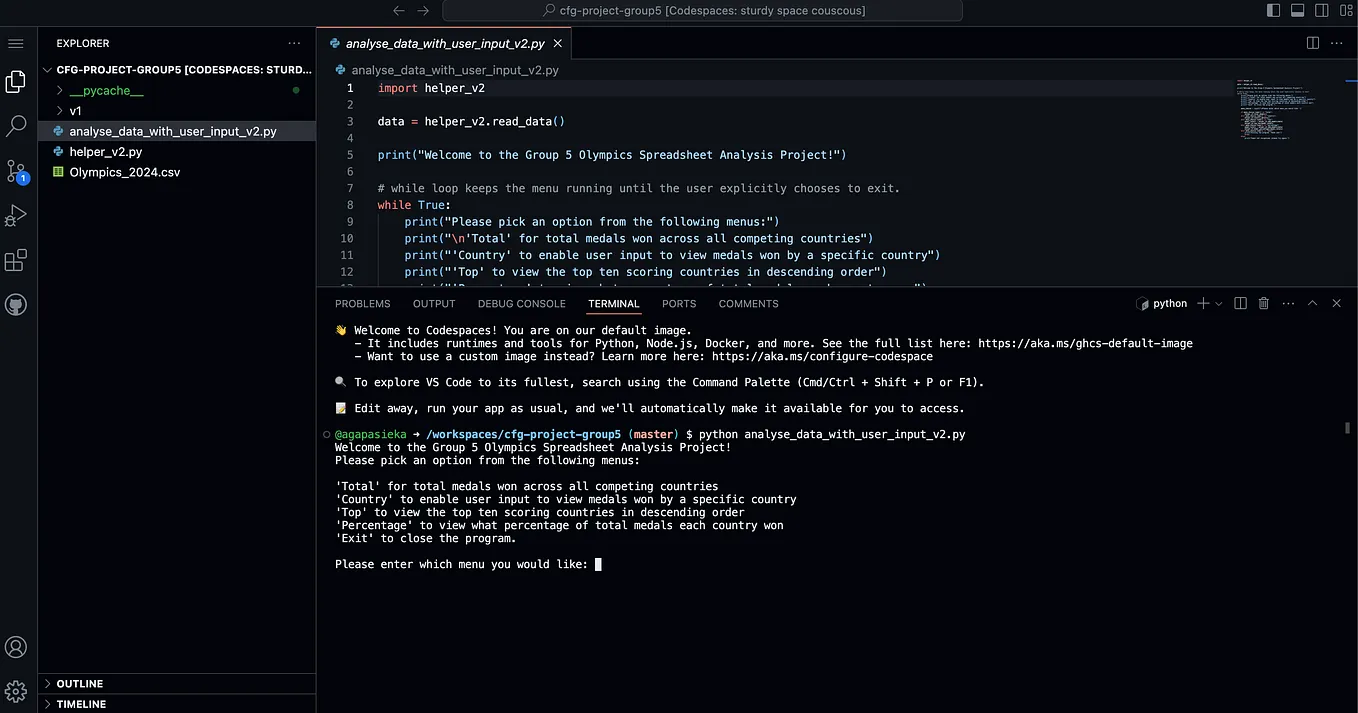This screenshot has height=713, width=1358.
Task: Open the Customize Layout control
Action: (x=1345, y=10)
